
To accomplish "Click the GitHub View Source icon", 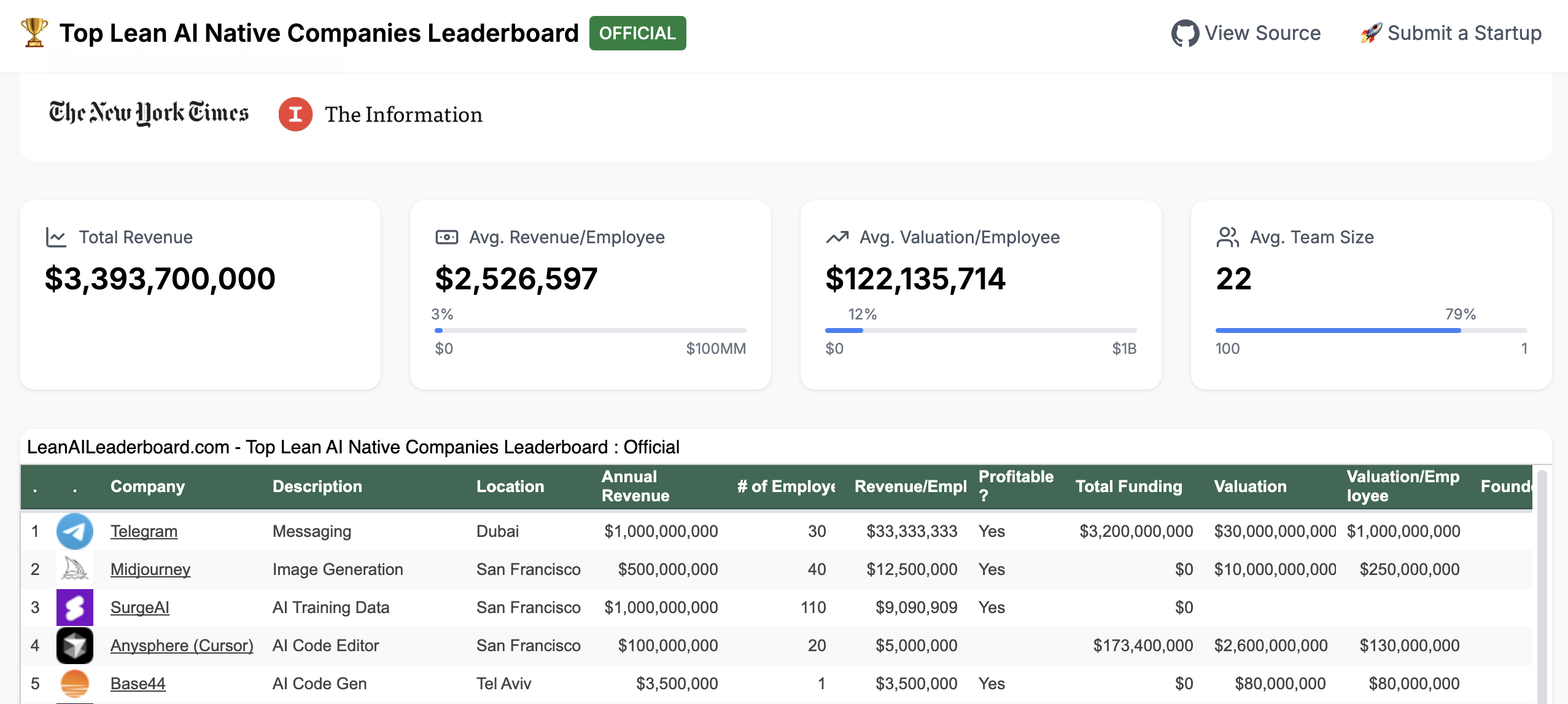I will pyautogui.click(x=1185, y=33).
